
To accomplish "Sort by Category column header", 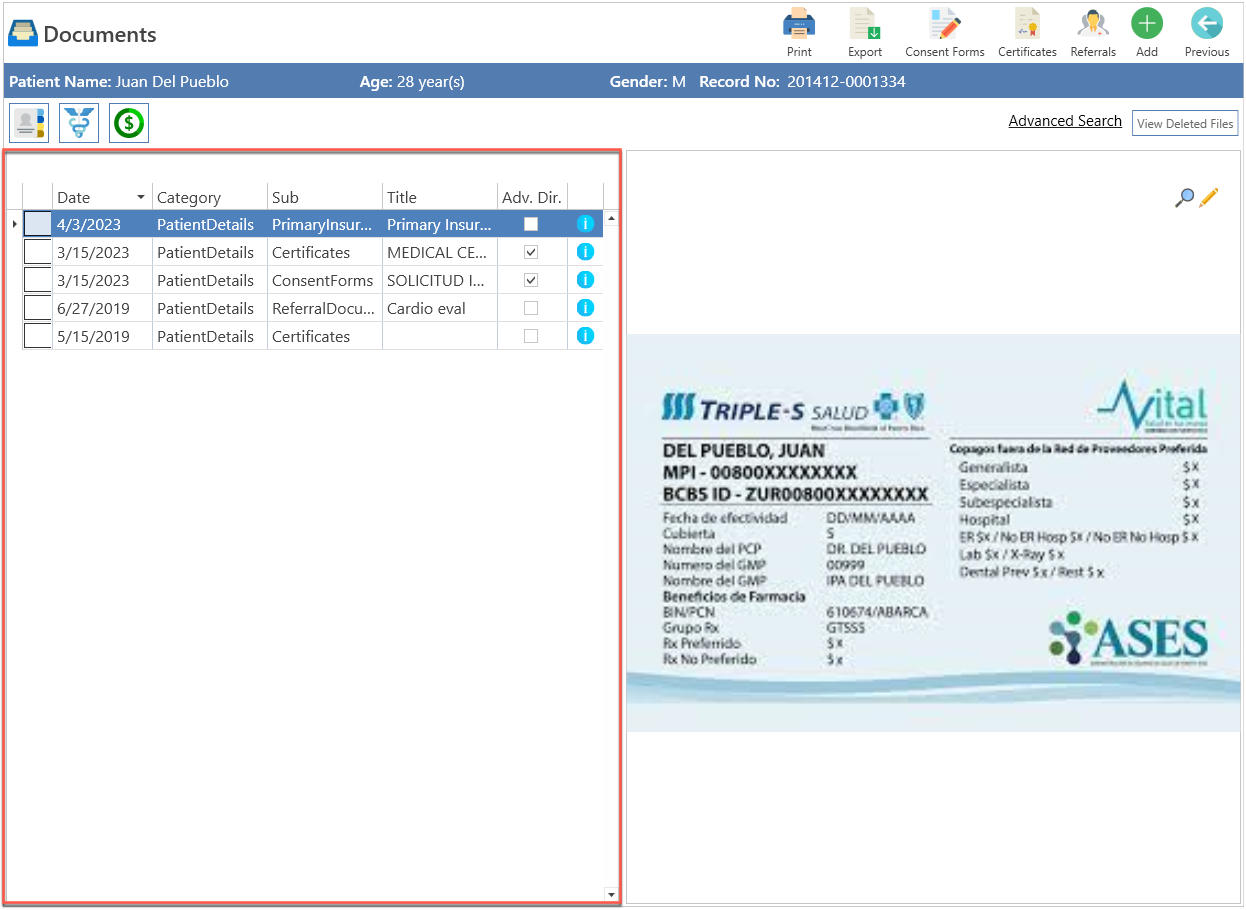I will [x=209, y=197].
